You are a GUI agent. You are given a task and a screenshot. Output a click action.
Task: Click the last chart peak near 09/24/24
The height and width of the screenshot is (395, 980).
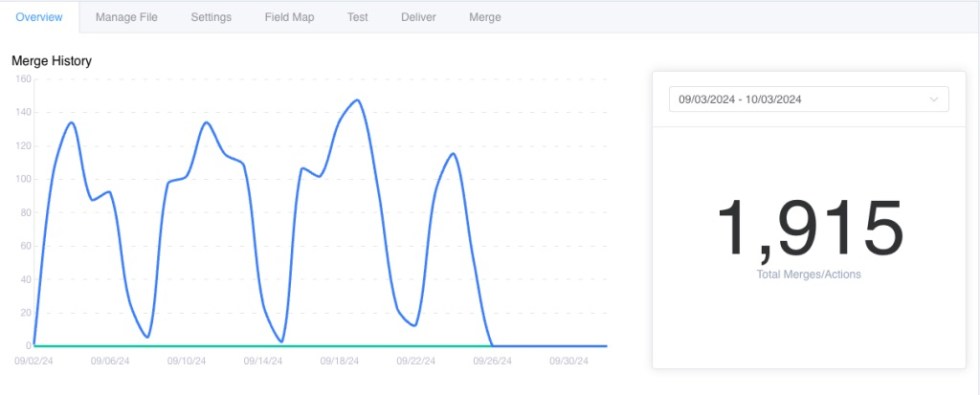click(453, 154)
